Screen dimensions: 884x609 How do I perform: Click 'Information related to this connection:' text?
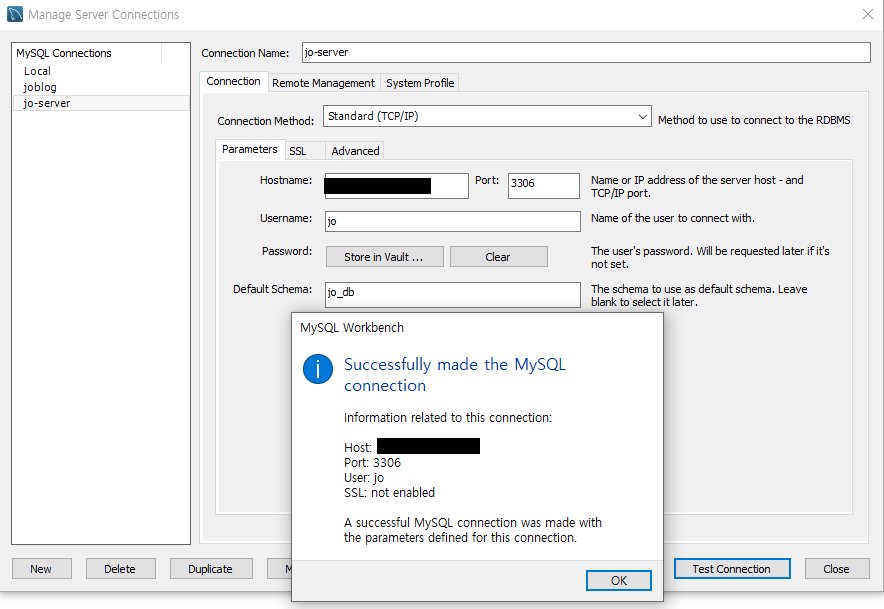tap(448, 417)
